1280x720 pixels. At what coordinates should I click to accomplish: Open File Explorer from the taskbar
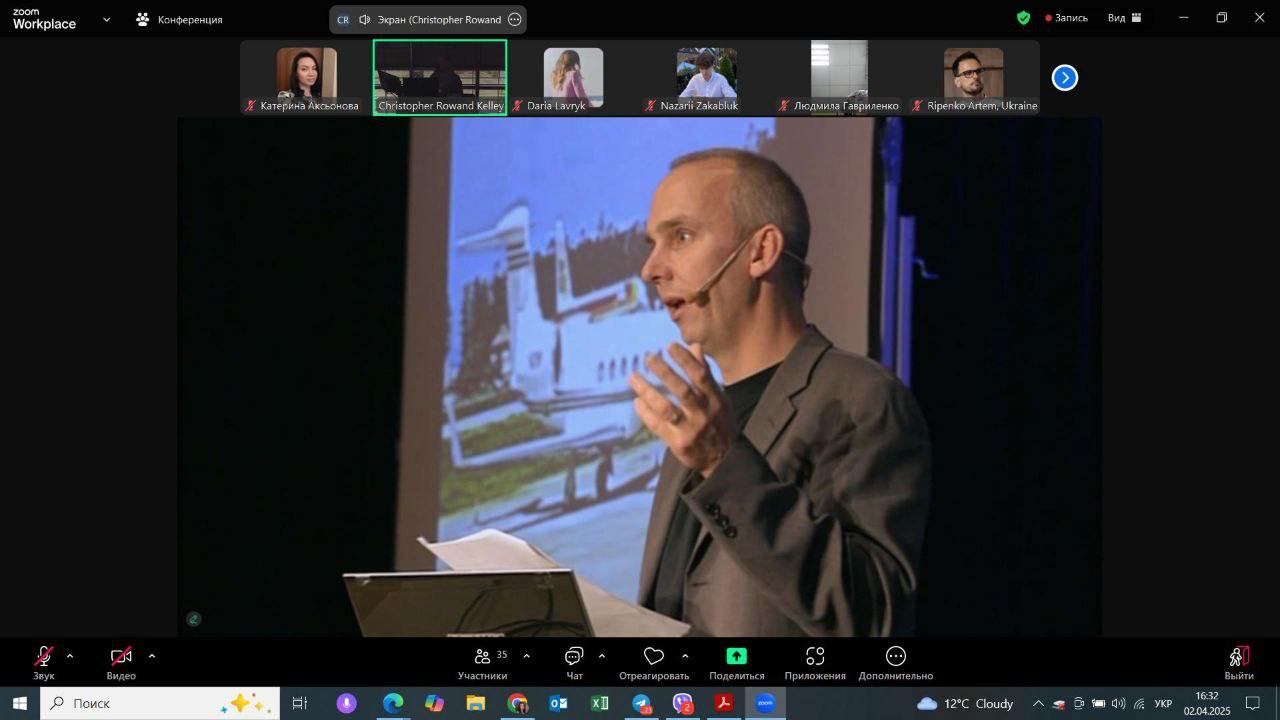point(475,703)
